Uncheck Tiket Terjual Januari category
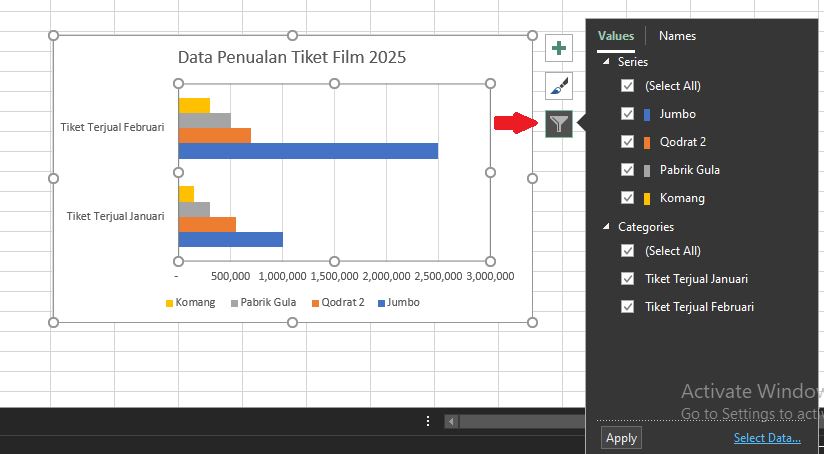The height and width of the screenshot is (454, 824). pyautogui.click(x=628, y=279)
